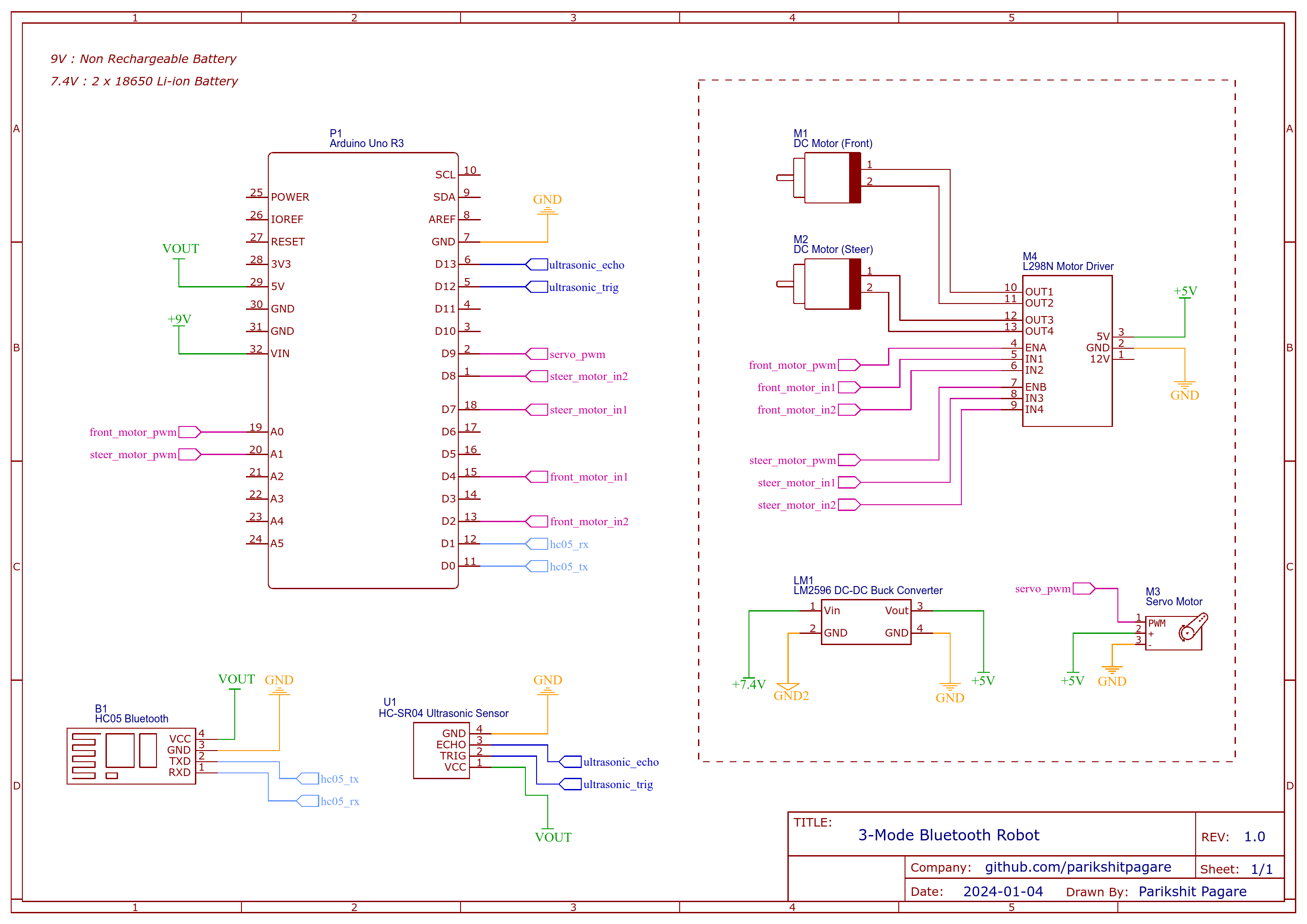The image size is (1307, 924).
Task: Select the steer_motor_in2 net port at D8
Action: tap(577, 376)
